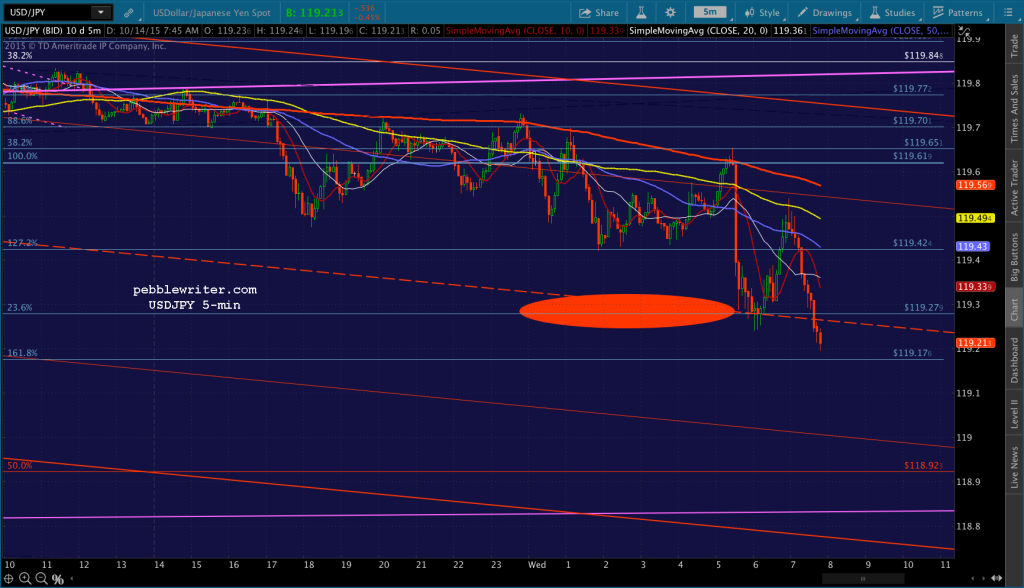1024x588 pixels.
Task: Click the $119.848 Fibonacci level label
Action: 923,56
